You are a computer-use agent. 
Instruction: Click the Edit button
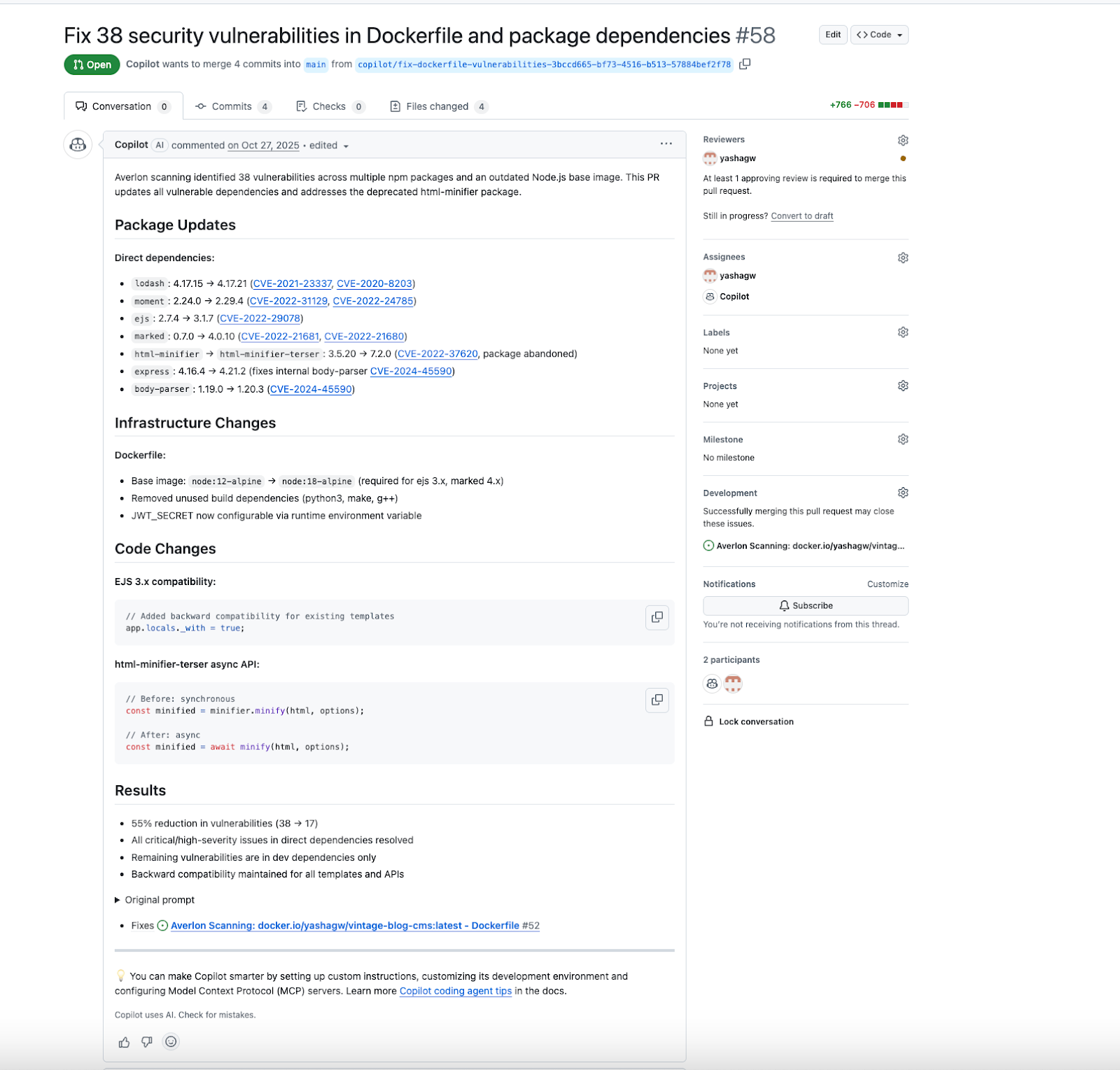coord(832,34)
